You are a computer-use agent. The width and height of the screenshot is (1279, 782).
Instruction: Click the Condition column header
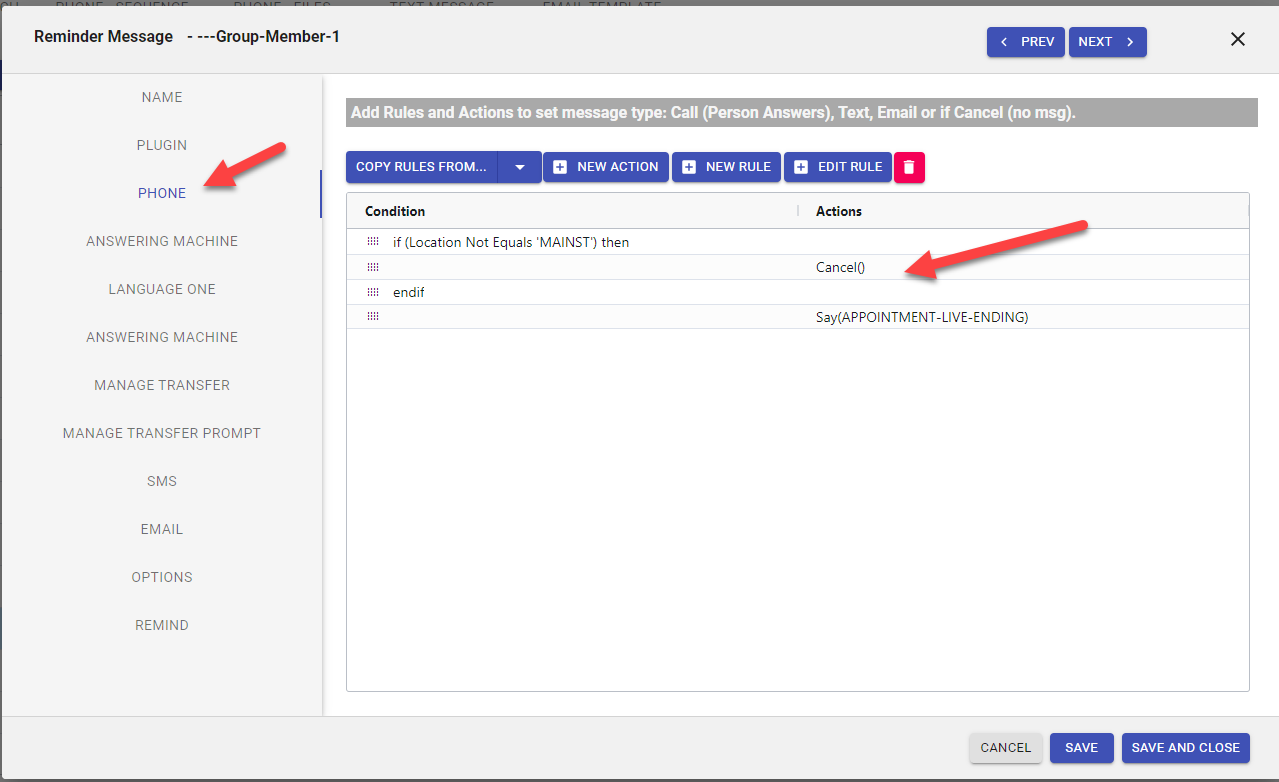tap(395, 211)
